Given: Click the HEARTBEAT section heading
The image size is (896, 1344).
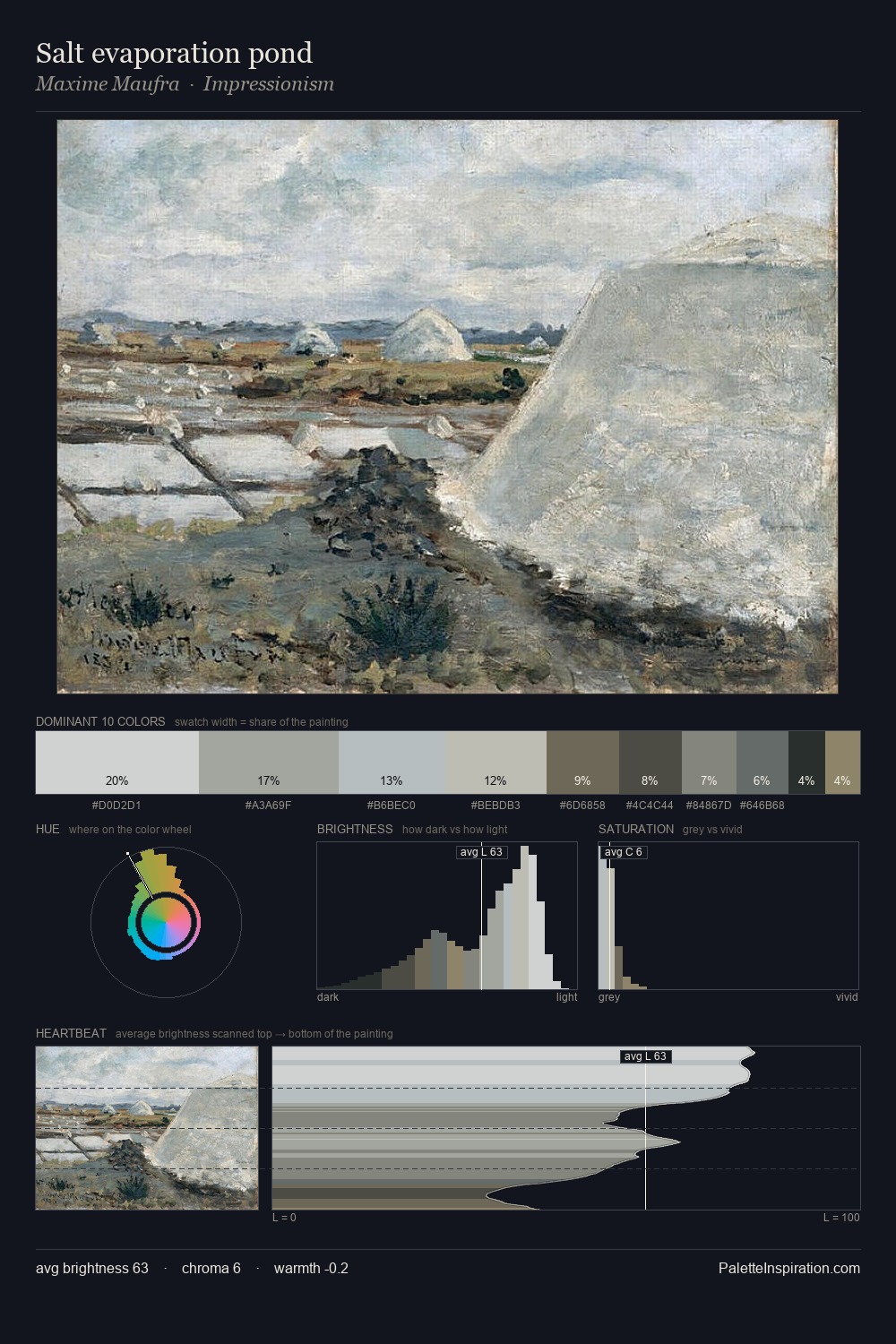Looking at the screenshot, I should click(71, 1033).
